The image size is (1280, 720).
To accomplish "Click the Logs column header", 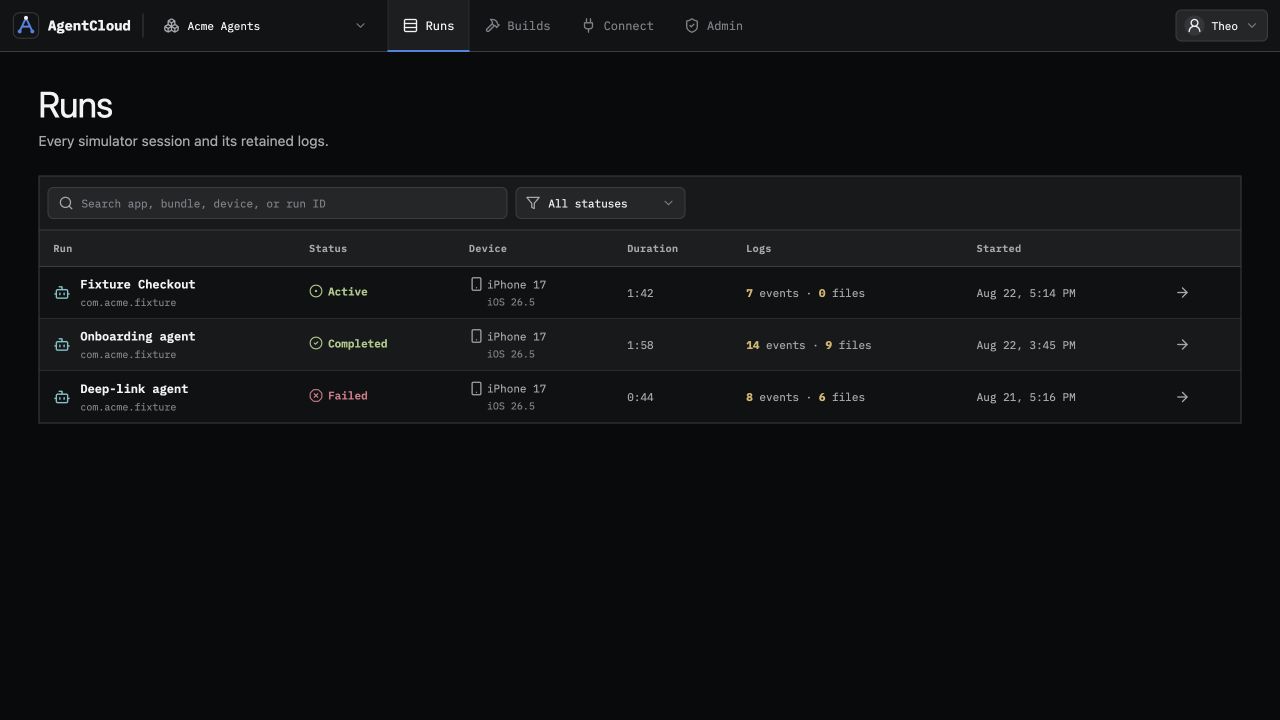I will pos(759,248).
